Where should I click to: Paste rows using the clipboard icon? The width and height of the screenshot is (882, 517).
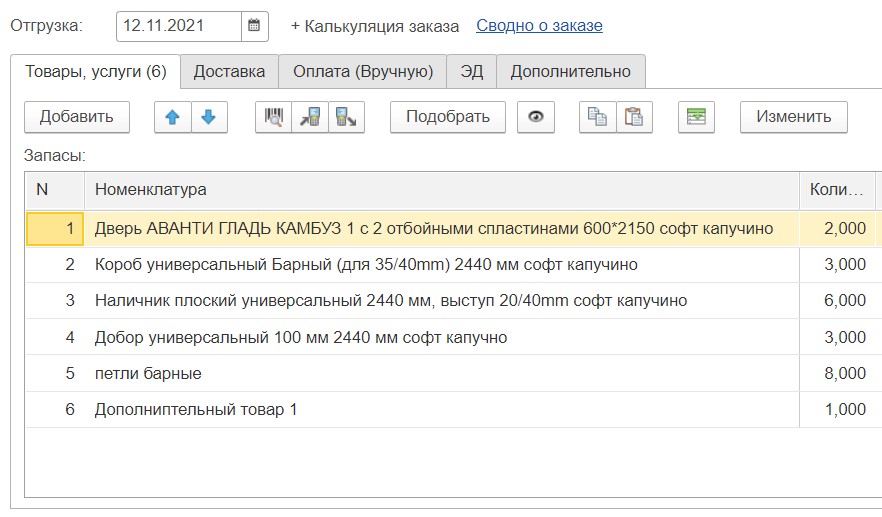click(x=633, y=117)
